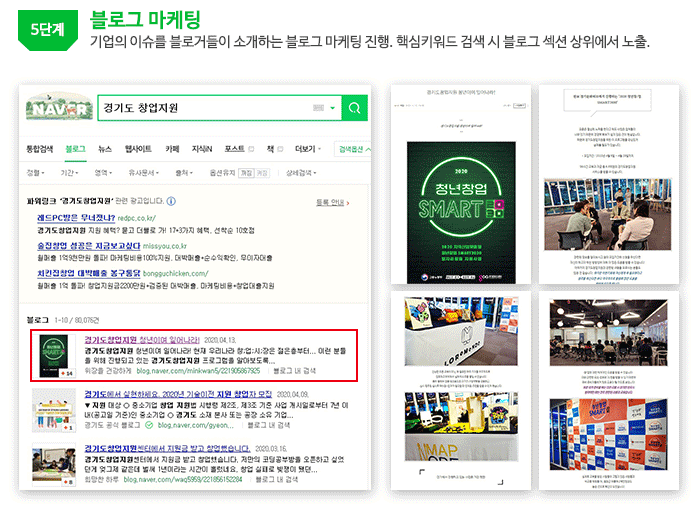
Task: Open the 영역 area dropdown
Action: pyautogui.click(x=103, y=173)
